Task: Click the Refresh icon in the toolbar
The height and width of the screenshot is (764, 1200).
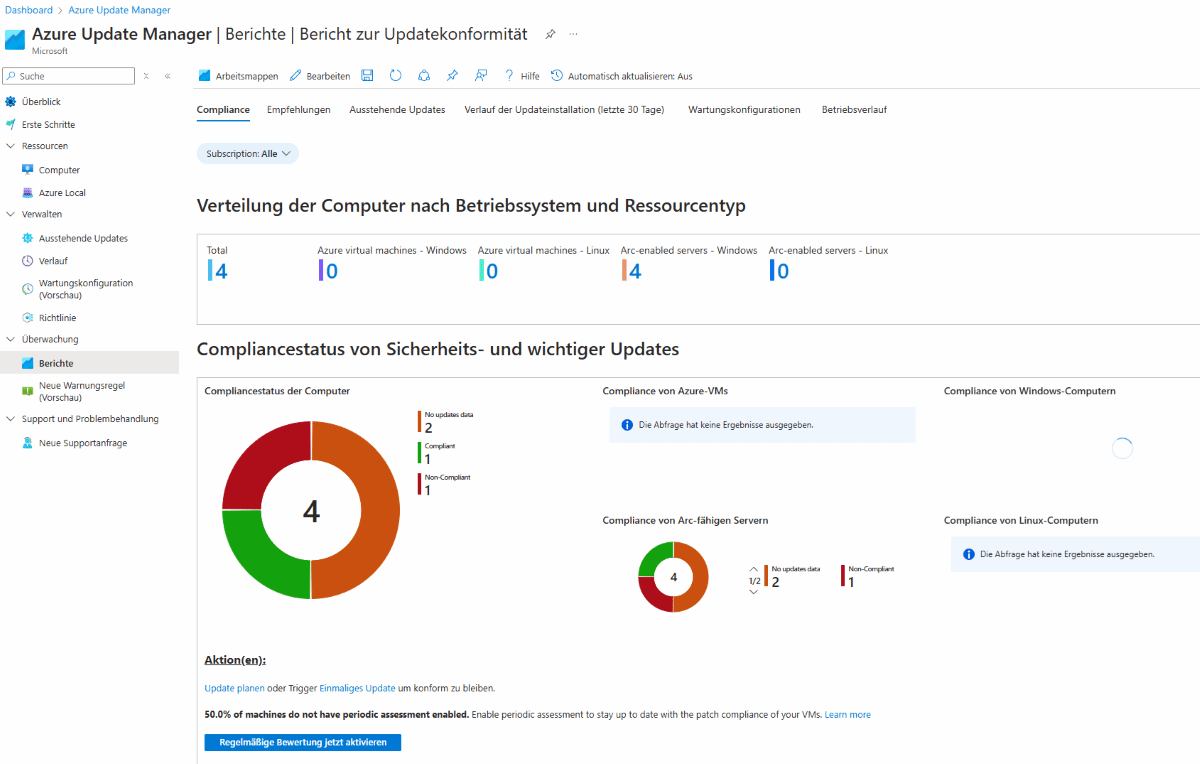Action: pyautogui.click(x=395, y=76)
